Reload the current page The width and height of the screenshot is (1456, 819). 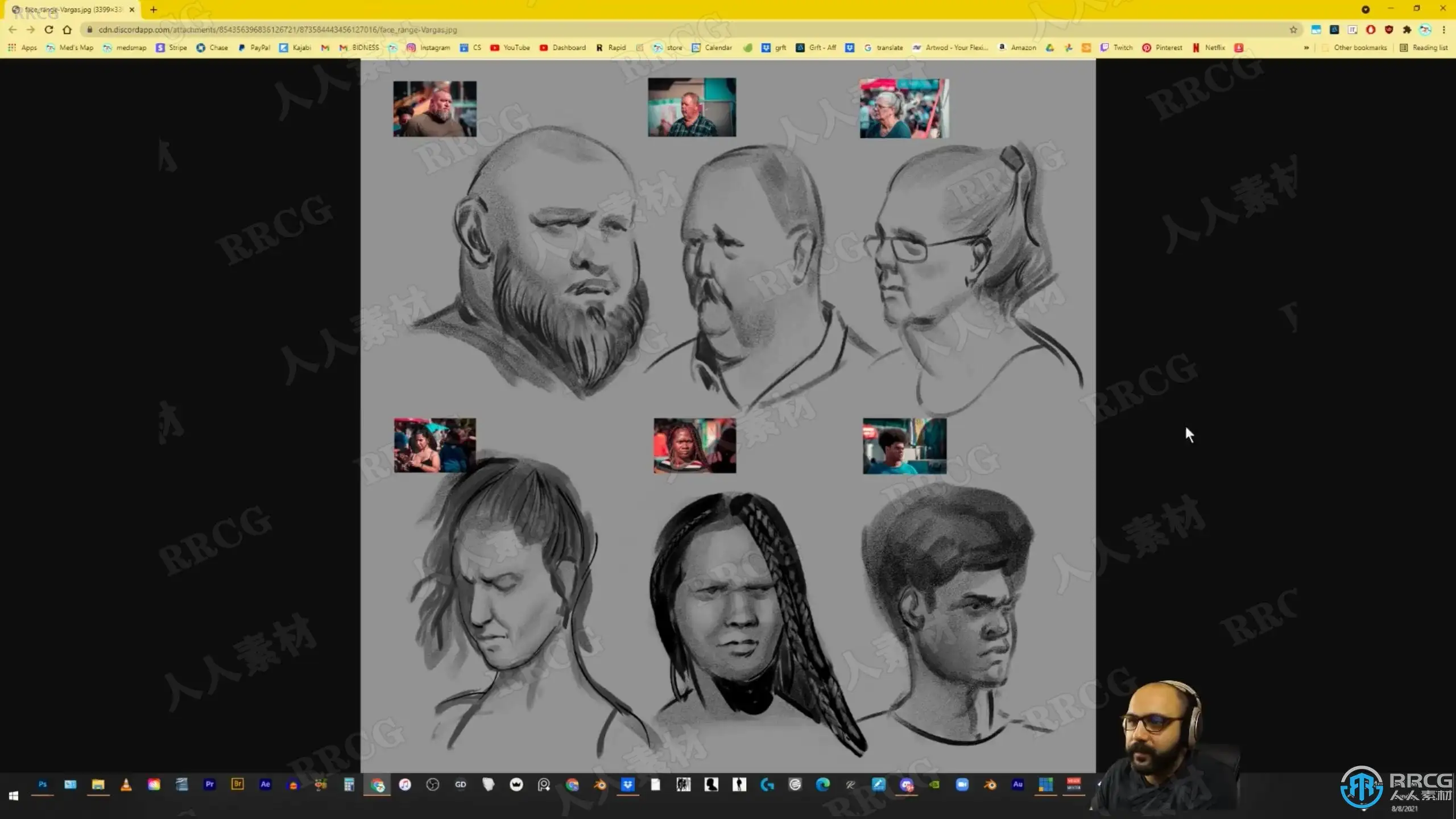click(49, 30)
